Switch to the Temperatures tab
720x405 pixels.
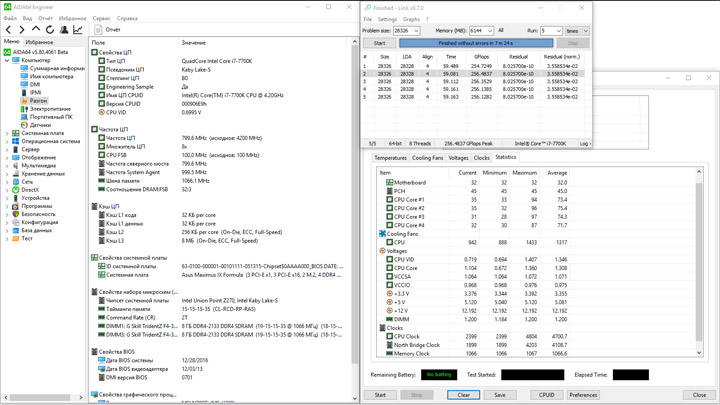pos(390,158)
